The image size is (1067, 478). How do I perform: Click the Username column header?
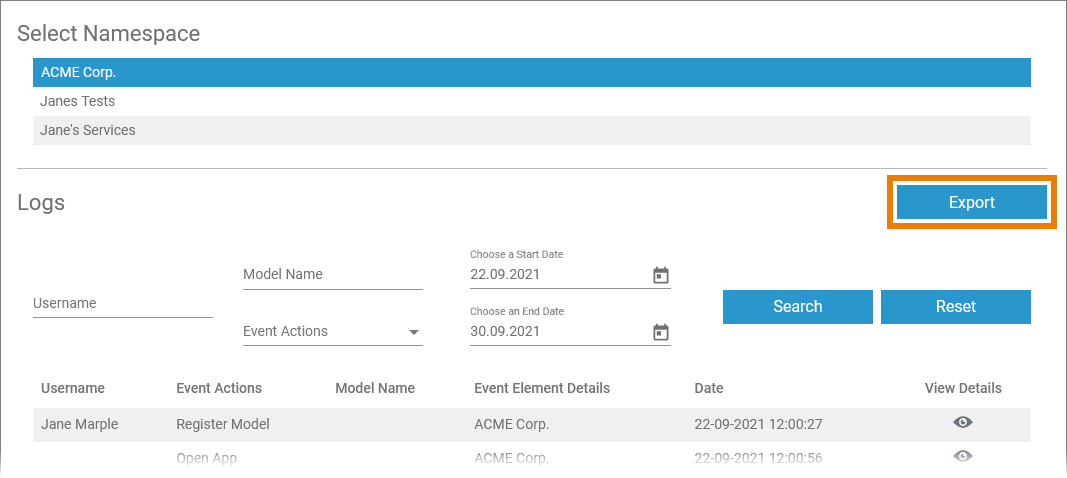coord(73,388)
